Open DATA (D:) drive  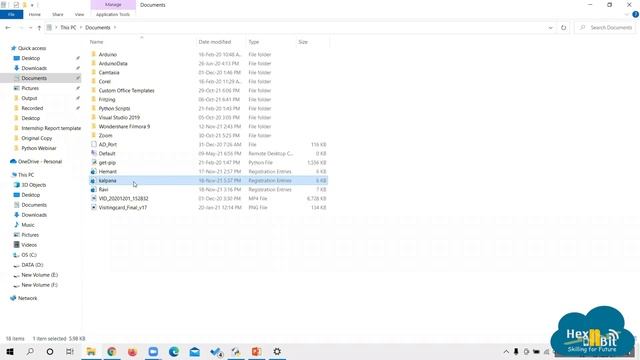tap(32, 265)
